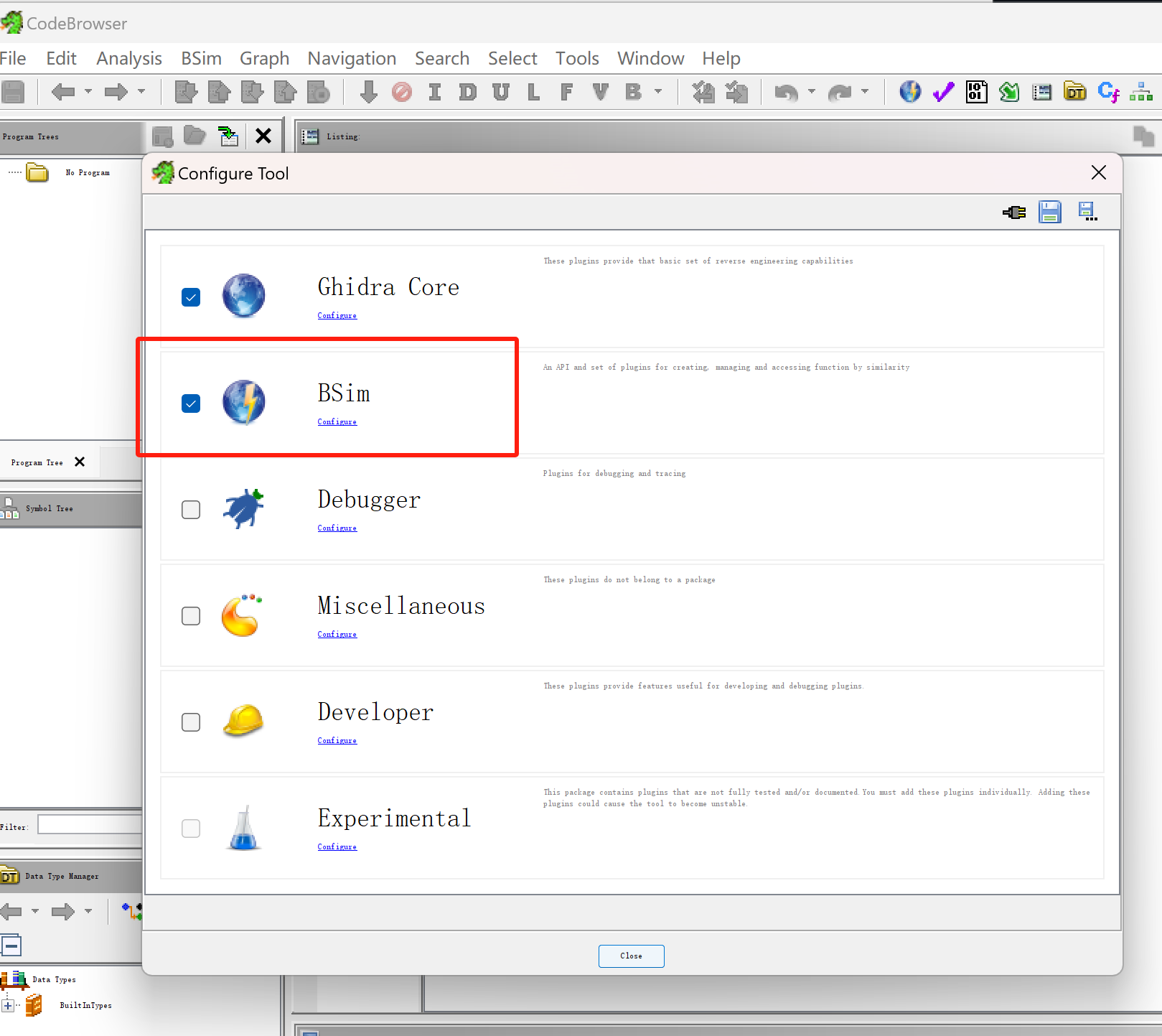
Task: Click the 'D' next data toolbar icon
Action: pyautogui.click(x=468, y=92)
